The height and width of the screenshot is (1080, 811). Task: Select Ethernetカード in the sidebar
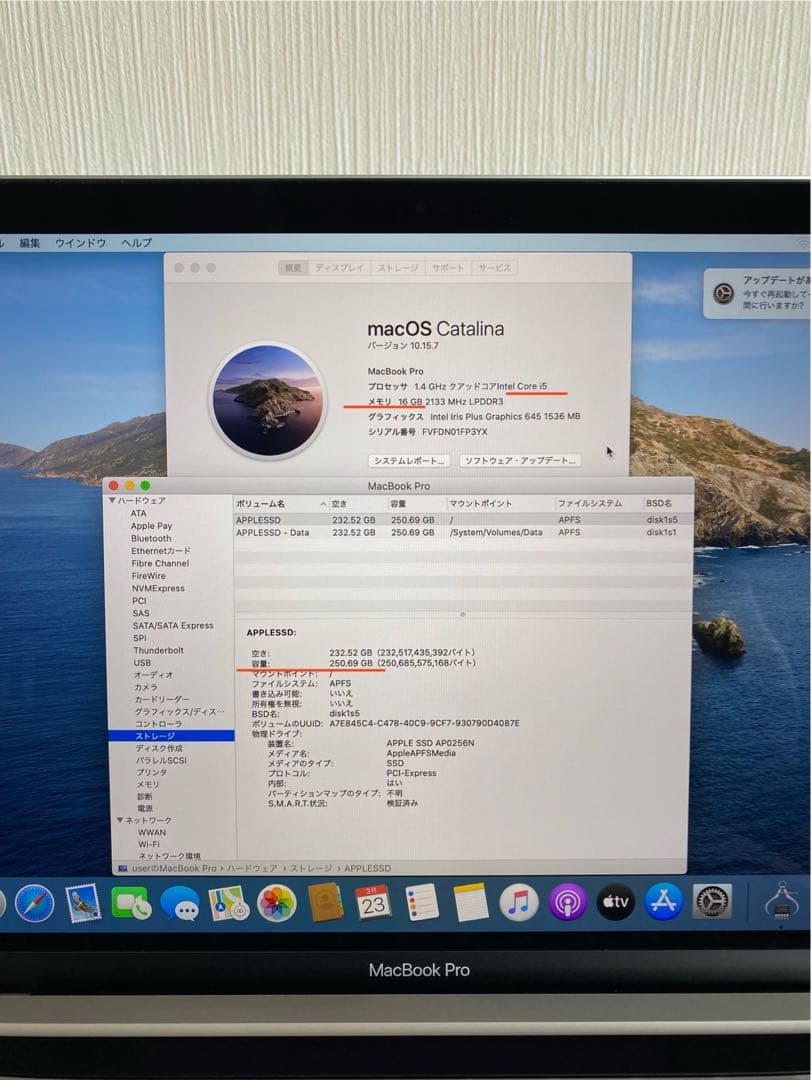[161, 551]
